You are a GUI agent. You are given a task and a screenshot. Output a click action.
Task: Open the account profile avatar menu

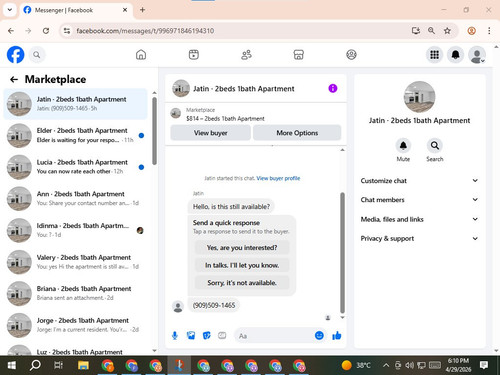pyautogui.click(x=477, y=55)
